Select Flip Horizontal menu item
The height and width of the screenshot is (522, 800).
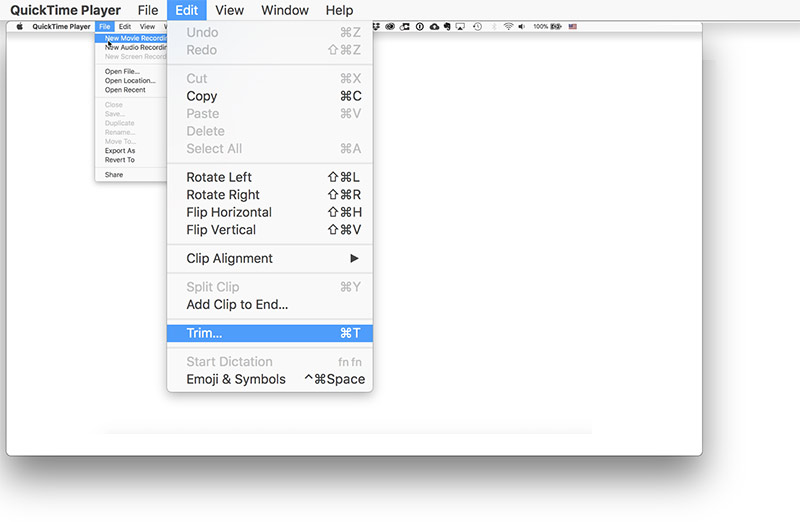(270, 212)
